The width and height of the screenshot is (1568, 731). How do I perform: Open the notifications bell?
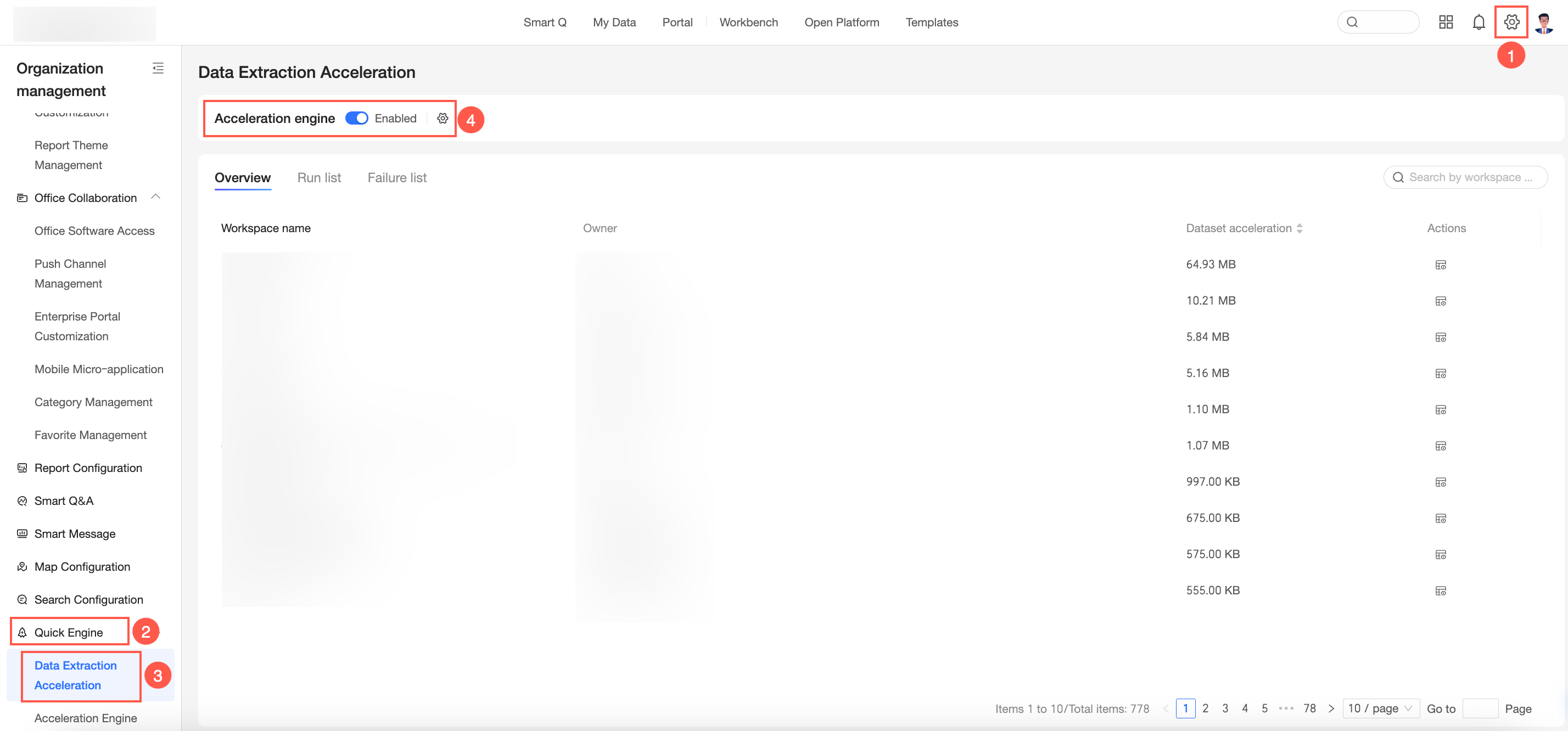(x=1479, y=23)
